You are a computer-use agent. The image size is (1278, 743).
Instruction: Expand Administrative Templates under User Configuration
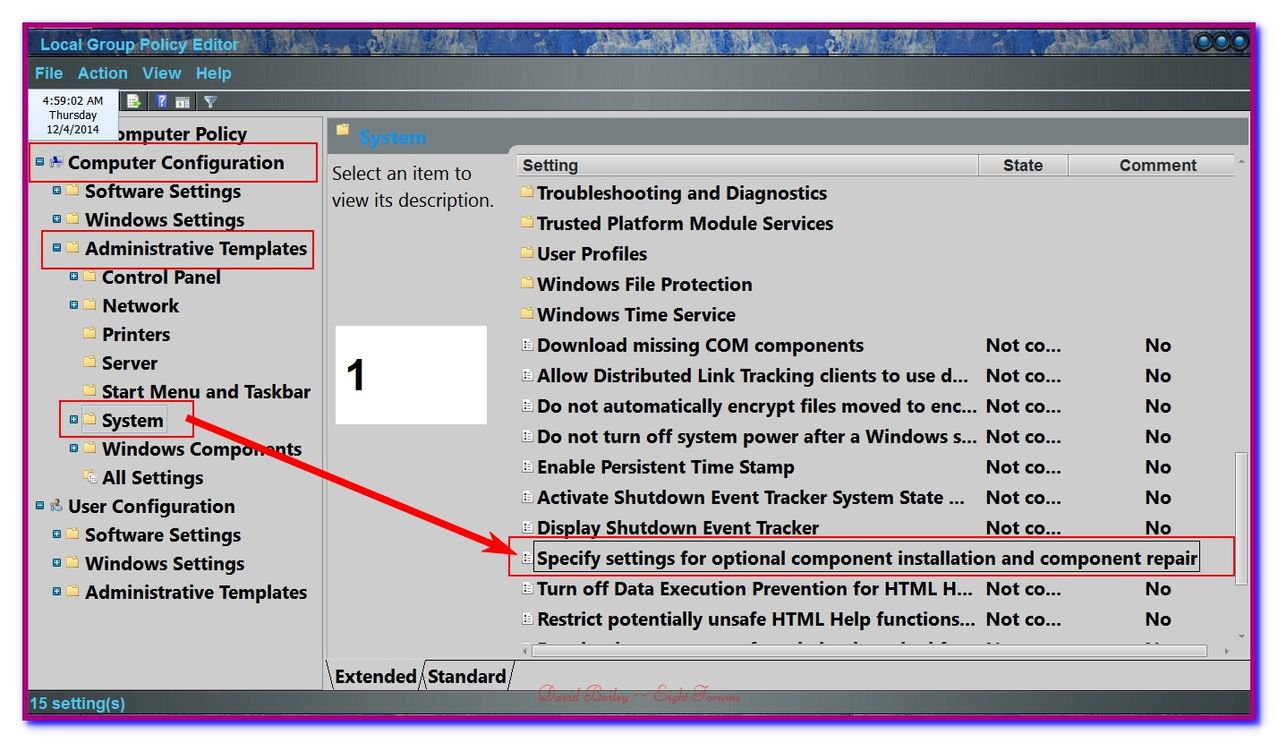tap(57, 592)
